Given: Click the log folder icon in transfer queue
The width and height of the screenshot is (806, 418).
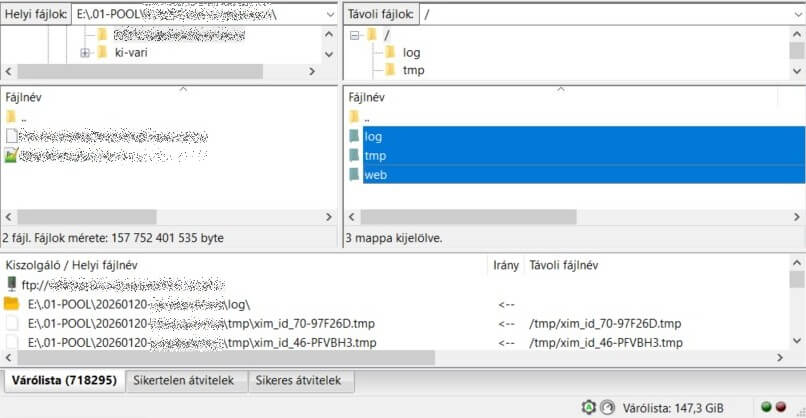Looking at the screenshot, I should click(11, 304).
